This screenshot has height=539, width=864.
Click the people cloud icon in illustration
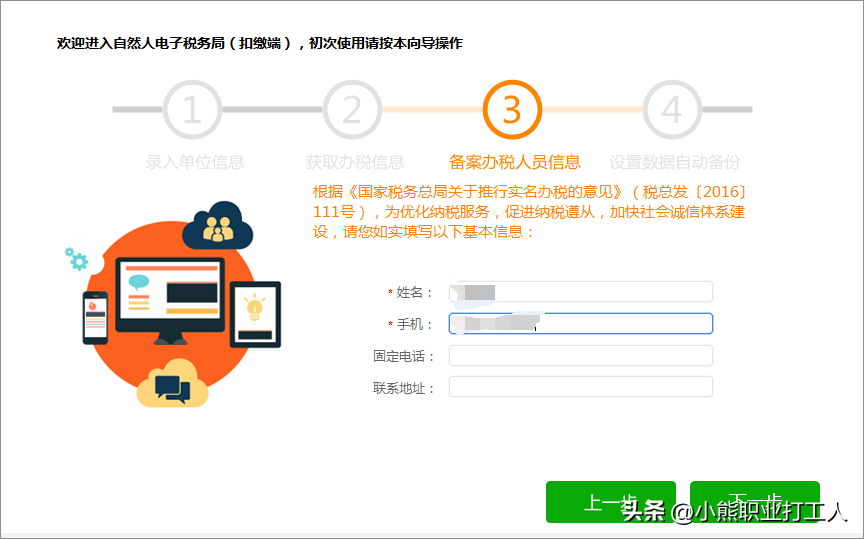[218, 226]
